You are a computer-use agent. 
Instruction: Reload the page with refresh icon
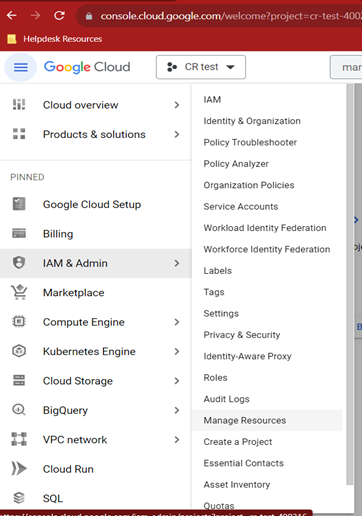click(x=59, y=15)
